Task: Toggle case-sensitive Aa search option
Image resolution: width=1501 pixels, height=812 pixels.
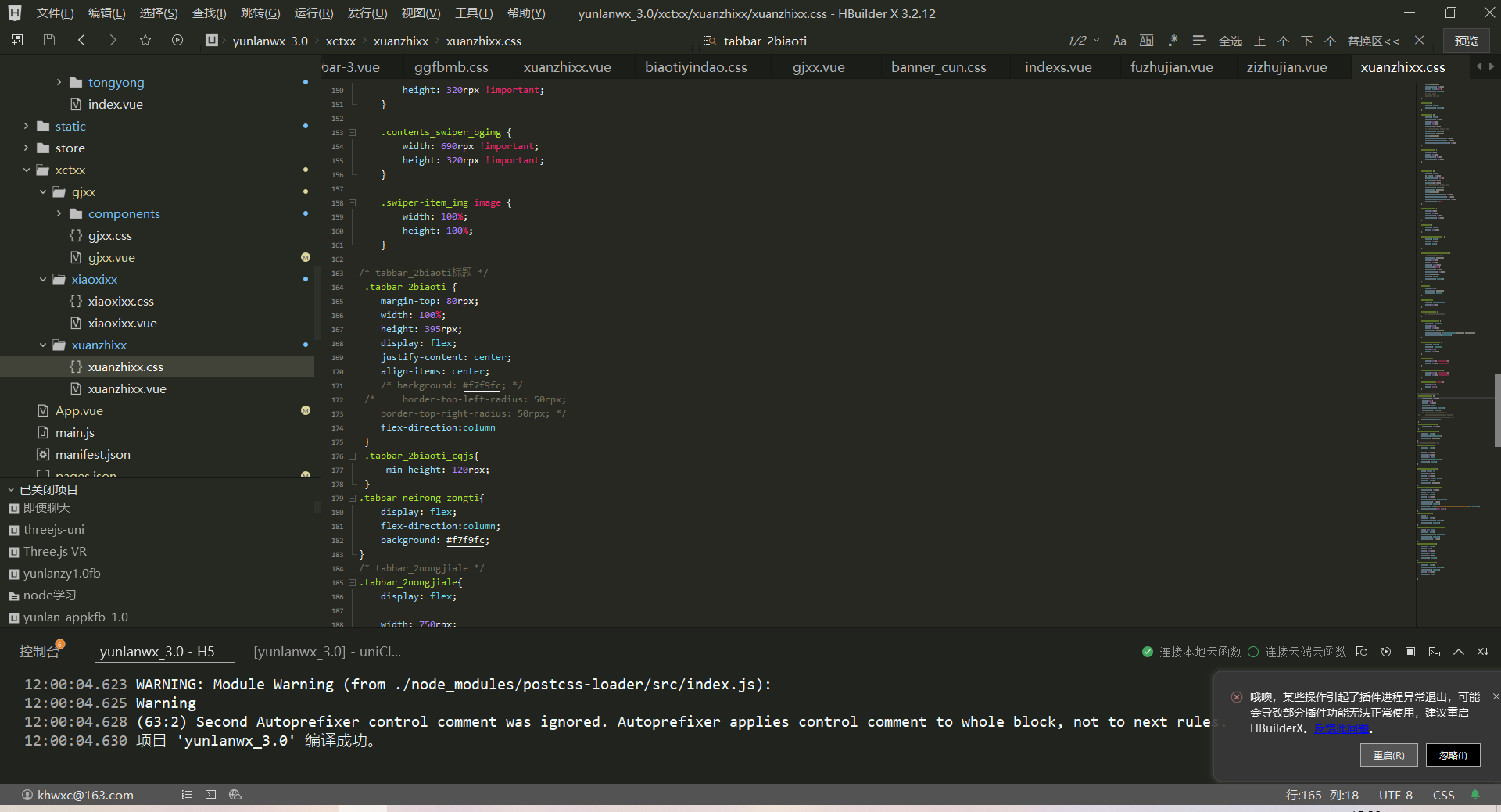Action: pos(1119,41)
